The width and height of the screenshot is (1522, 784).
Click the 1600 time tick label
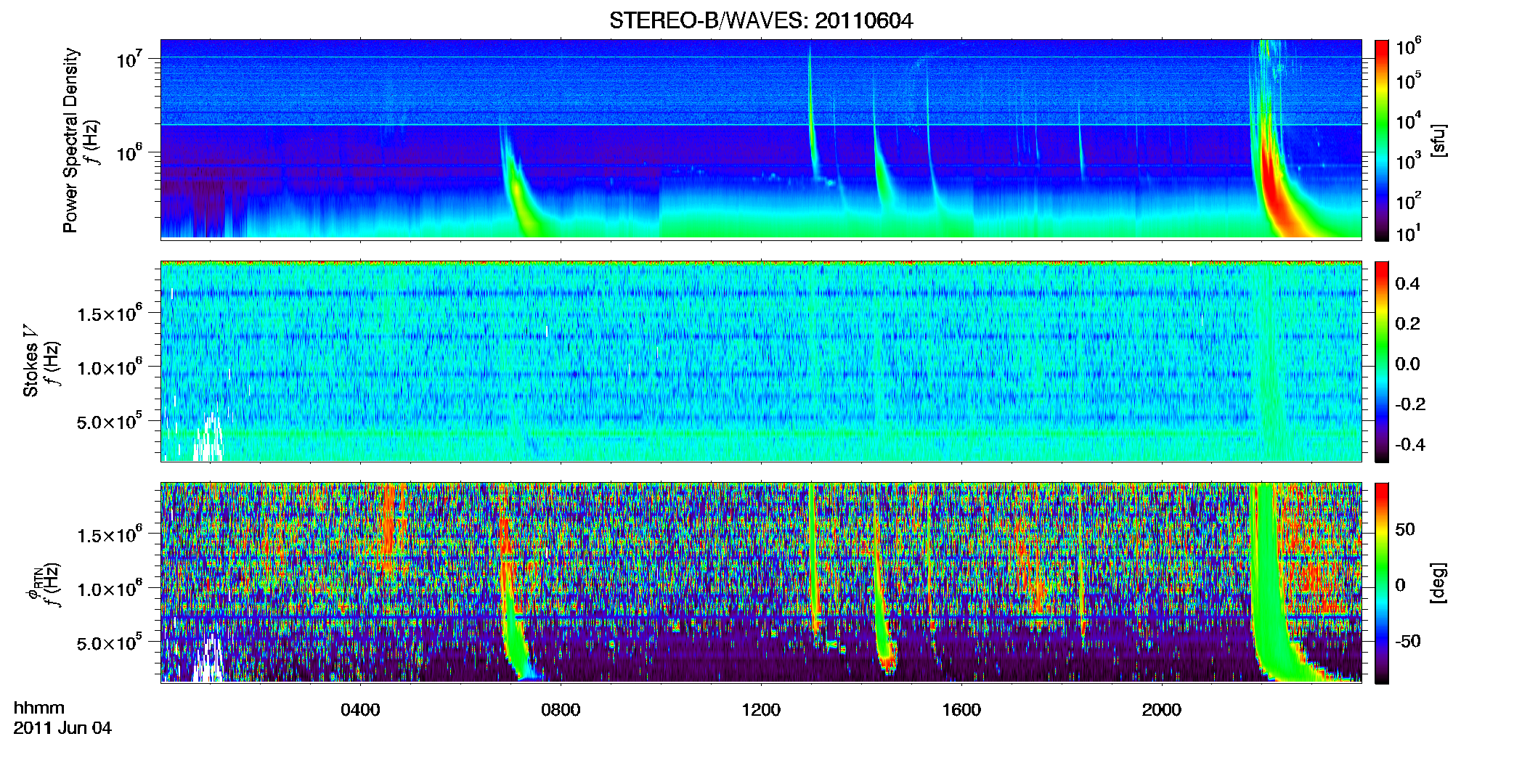pyautogui.click(x=961, y=709)
